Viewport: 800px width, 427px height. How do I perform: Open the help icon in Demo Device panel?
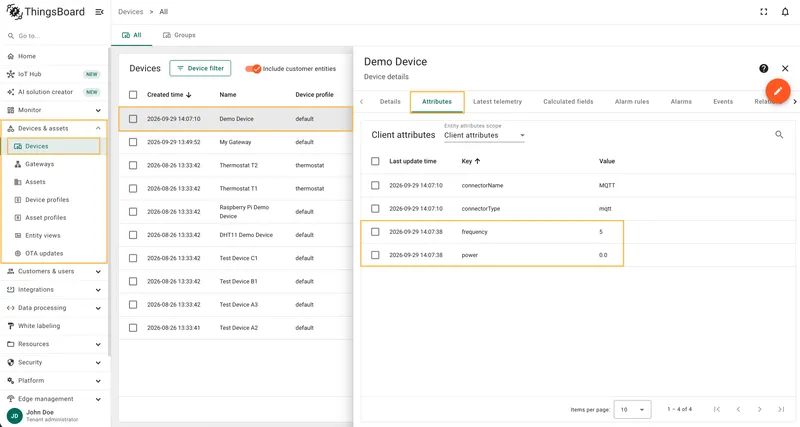pos(763,68)
